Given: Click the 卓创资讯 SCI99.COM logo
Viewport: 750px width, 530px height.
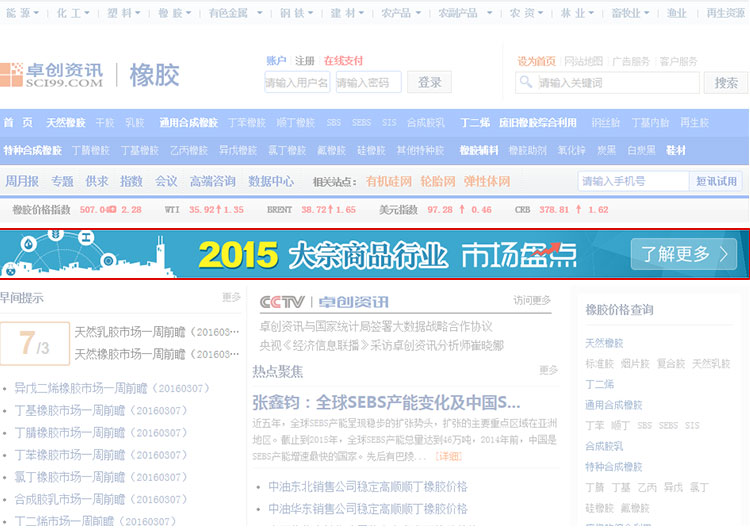Looking at the screenshot, I should [51, 75].
